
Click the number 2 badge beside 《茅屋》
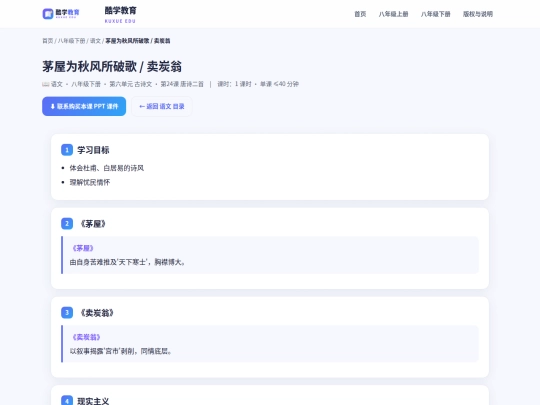pyautogui.click(x=67, y=224)
